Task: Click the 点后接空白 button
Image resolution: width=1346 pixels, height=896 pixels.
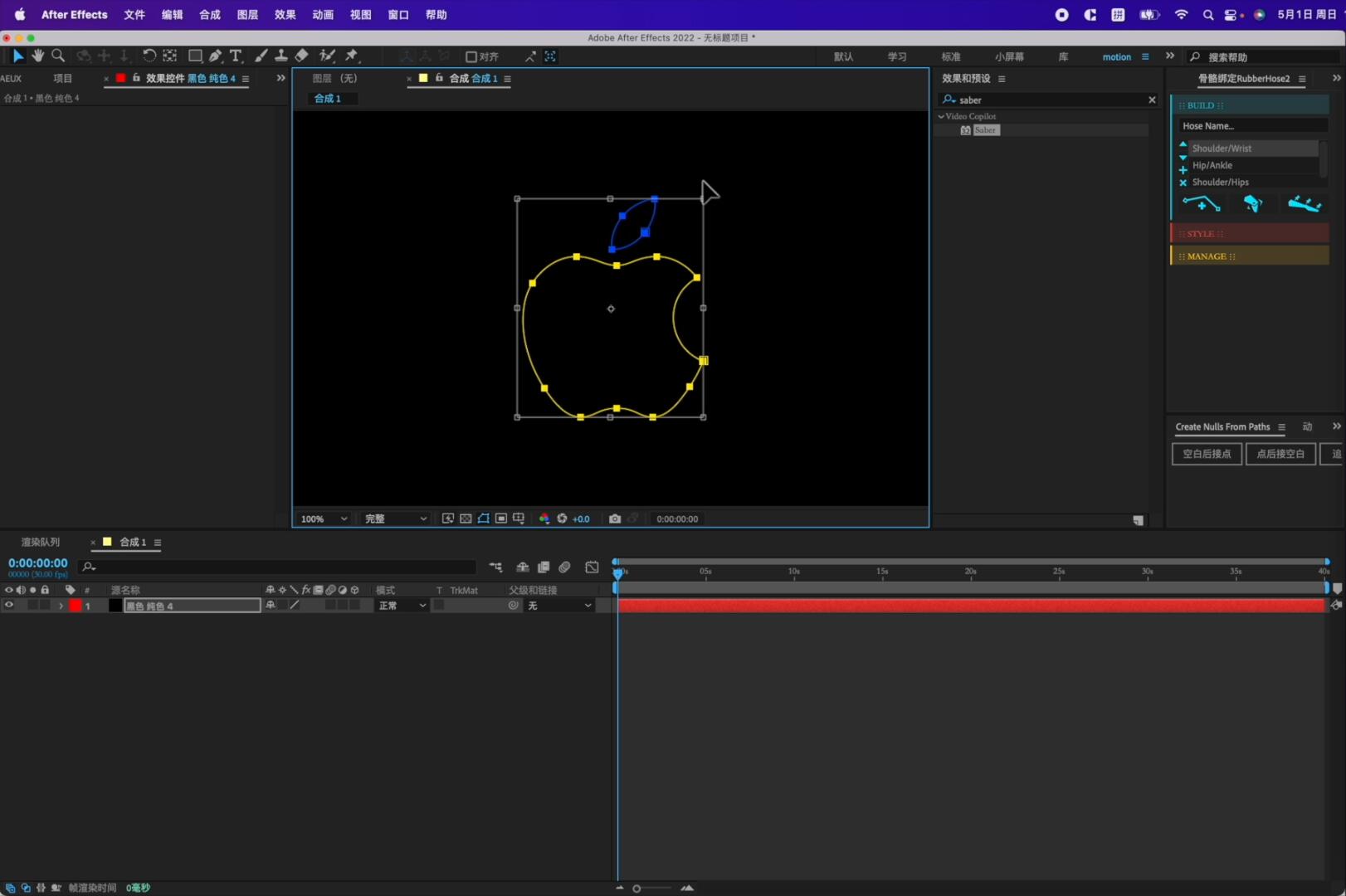Action: pos(1280,454)
